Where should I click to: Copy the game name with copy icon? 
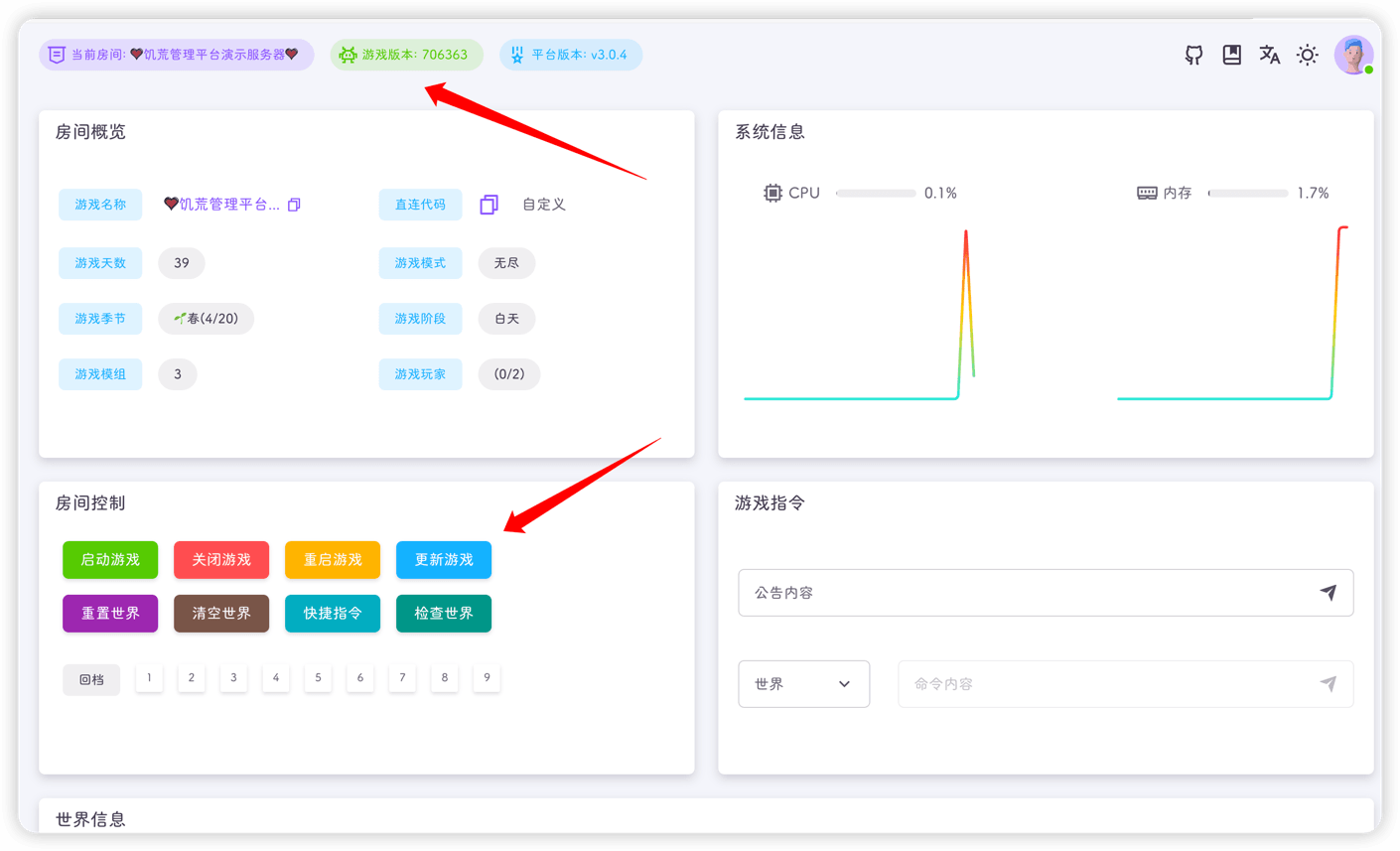[294, 206]
